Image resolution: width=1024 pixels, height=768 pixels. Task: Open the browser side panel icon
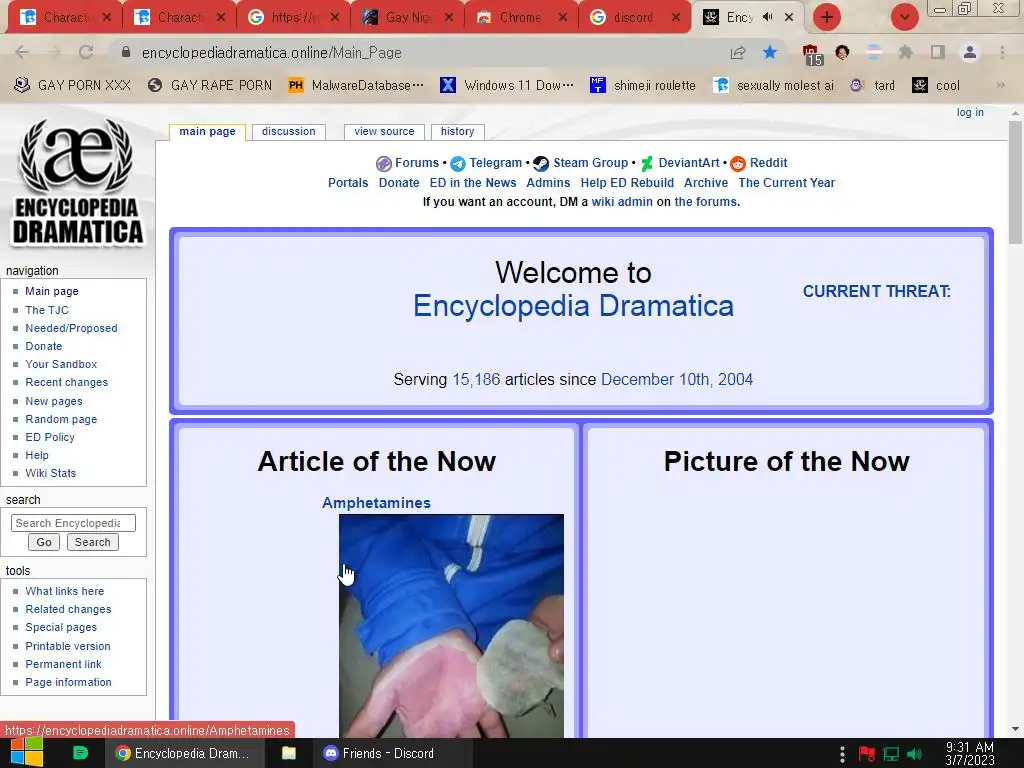(x=938, y=52)
